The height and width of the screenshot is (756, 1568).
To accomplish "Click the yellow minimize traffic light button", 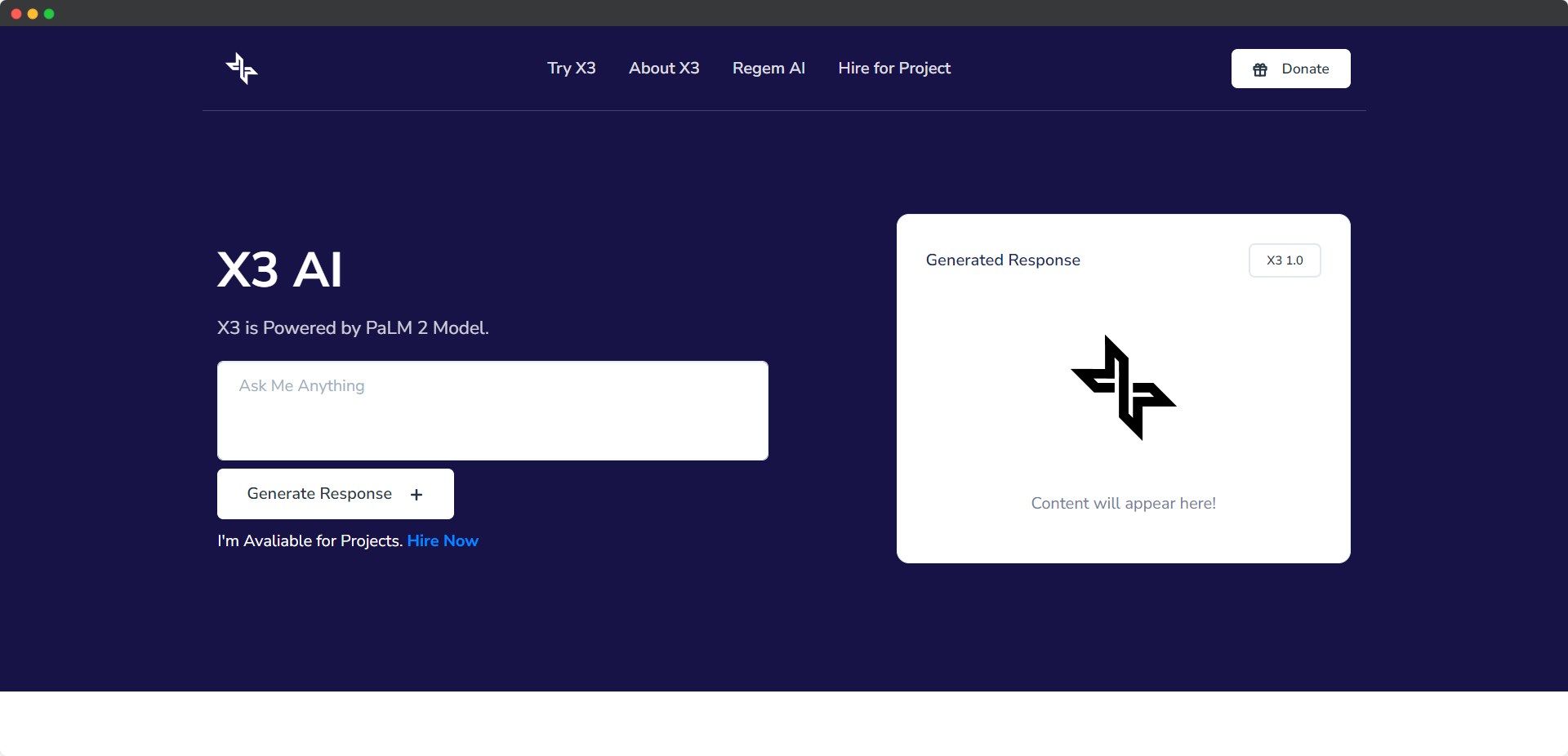I will click(x=32, y=13).
